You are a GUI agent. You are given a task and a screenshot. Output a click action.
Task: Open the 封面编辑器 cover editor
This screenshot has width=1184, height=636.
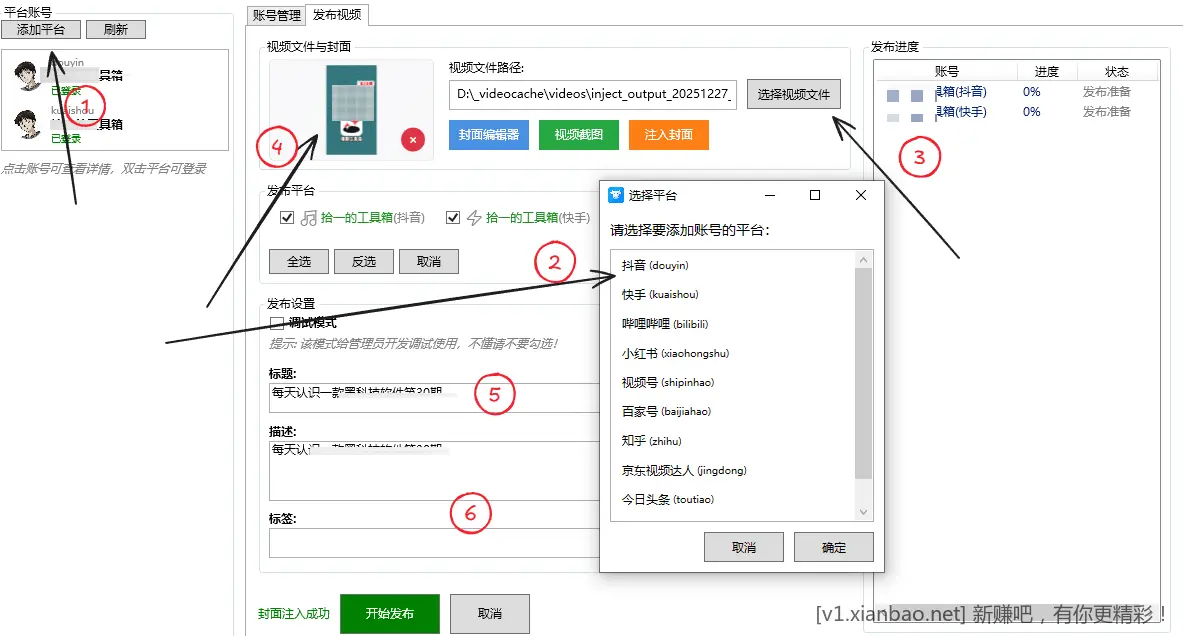coord(487,134)
